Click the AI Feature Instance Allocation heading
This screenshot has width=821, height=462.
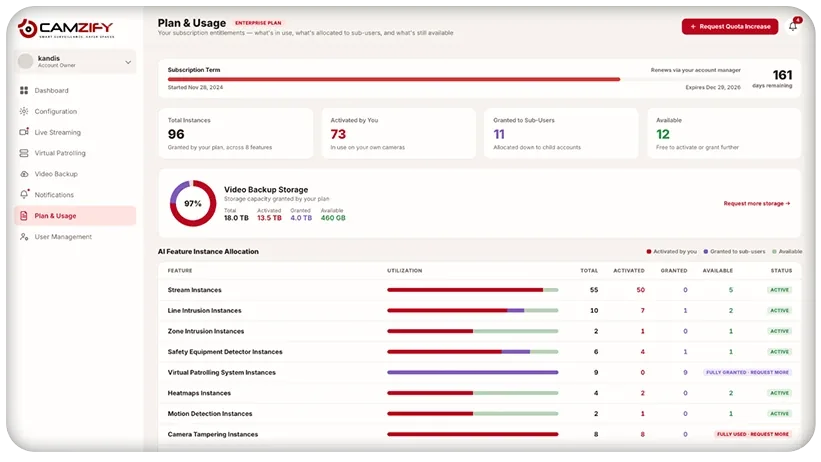point(208,251)
